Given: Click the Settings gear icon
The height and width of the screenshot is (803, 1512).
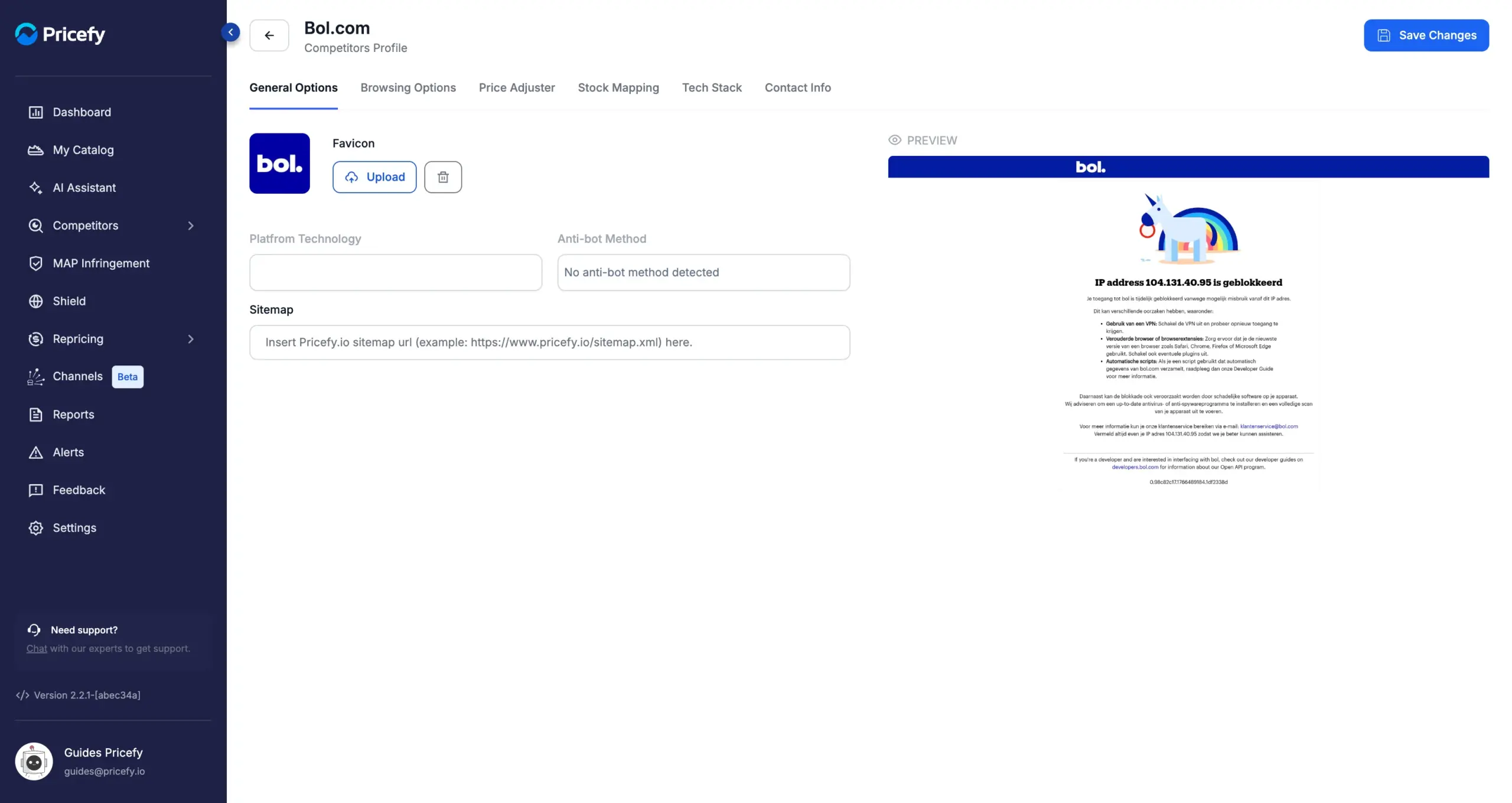Looking at the screenshot, I should click(36, 528).
